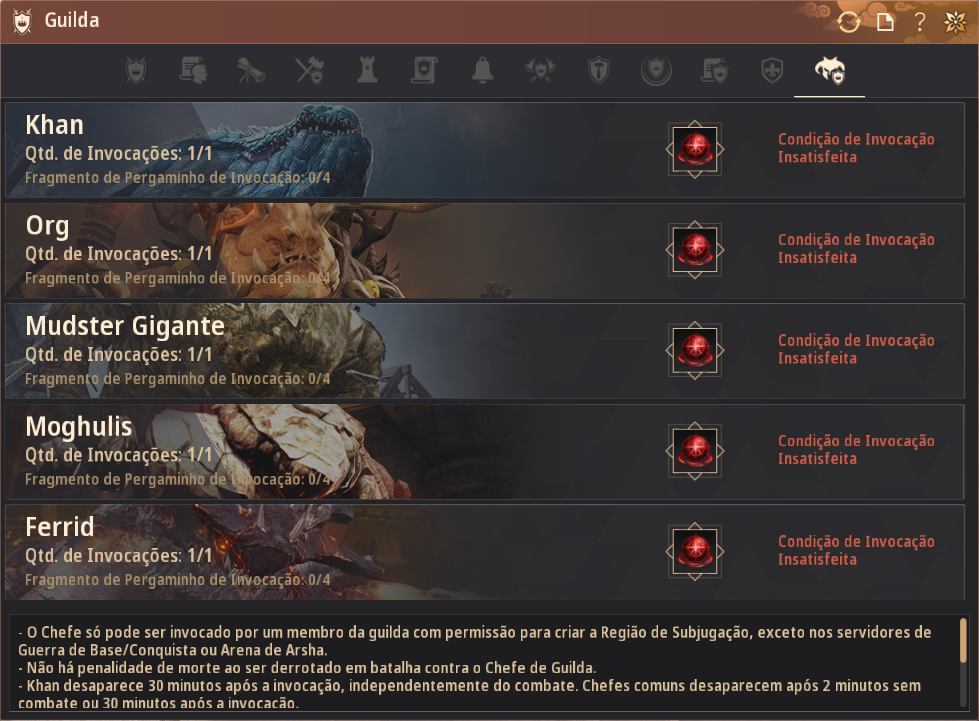
Task: Select the Khan boss banner row
Action: pyautogui.click(x=485, y=150)
